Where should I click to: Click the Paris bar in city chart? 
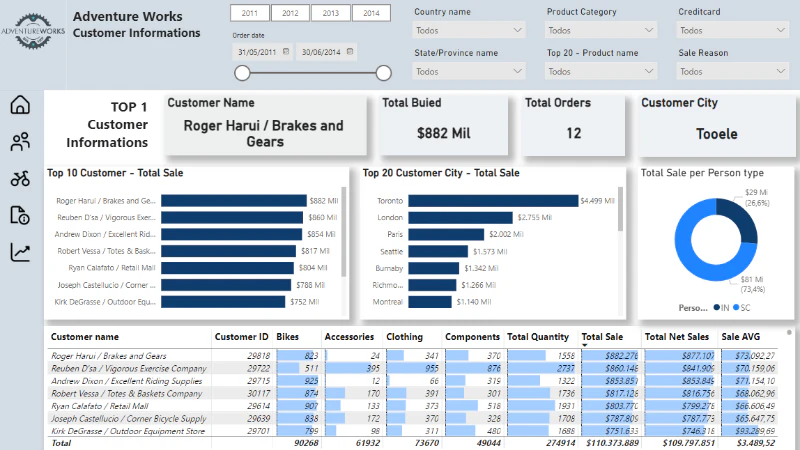[x=446, y=234]
